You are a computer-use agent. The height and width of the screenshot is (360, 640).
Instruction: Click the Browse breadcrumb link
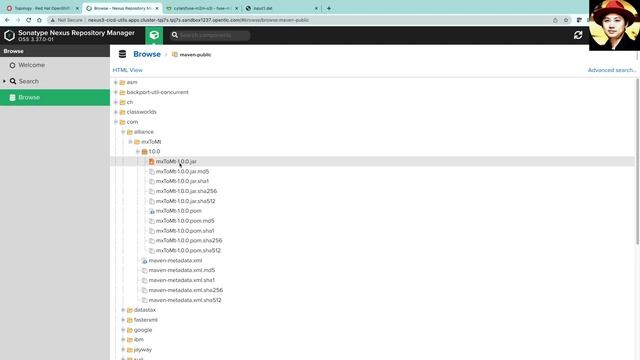click(x=147, y=54)
